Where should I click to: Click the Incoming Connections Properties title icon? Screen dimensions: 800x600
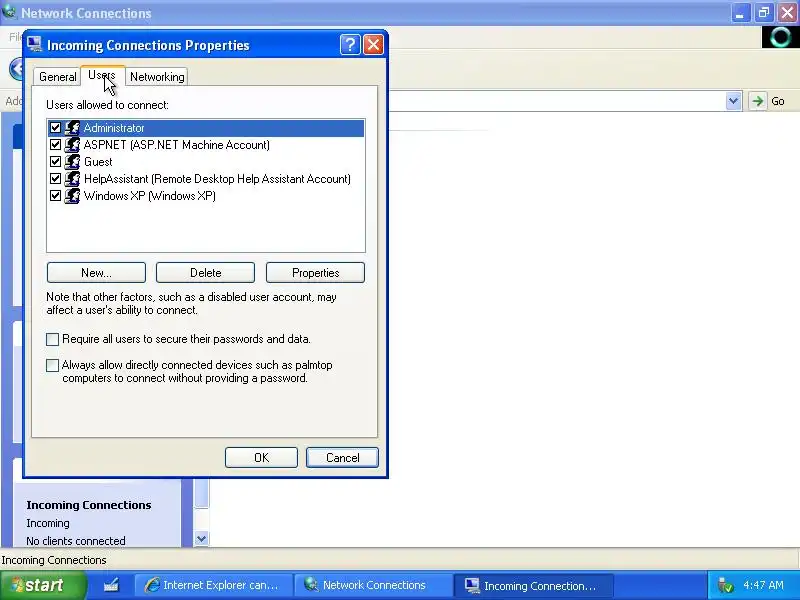(x=34, y=45)
